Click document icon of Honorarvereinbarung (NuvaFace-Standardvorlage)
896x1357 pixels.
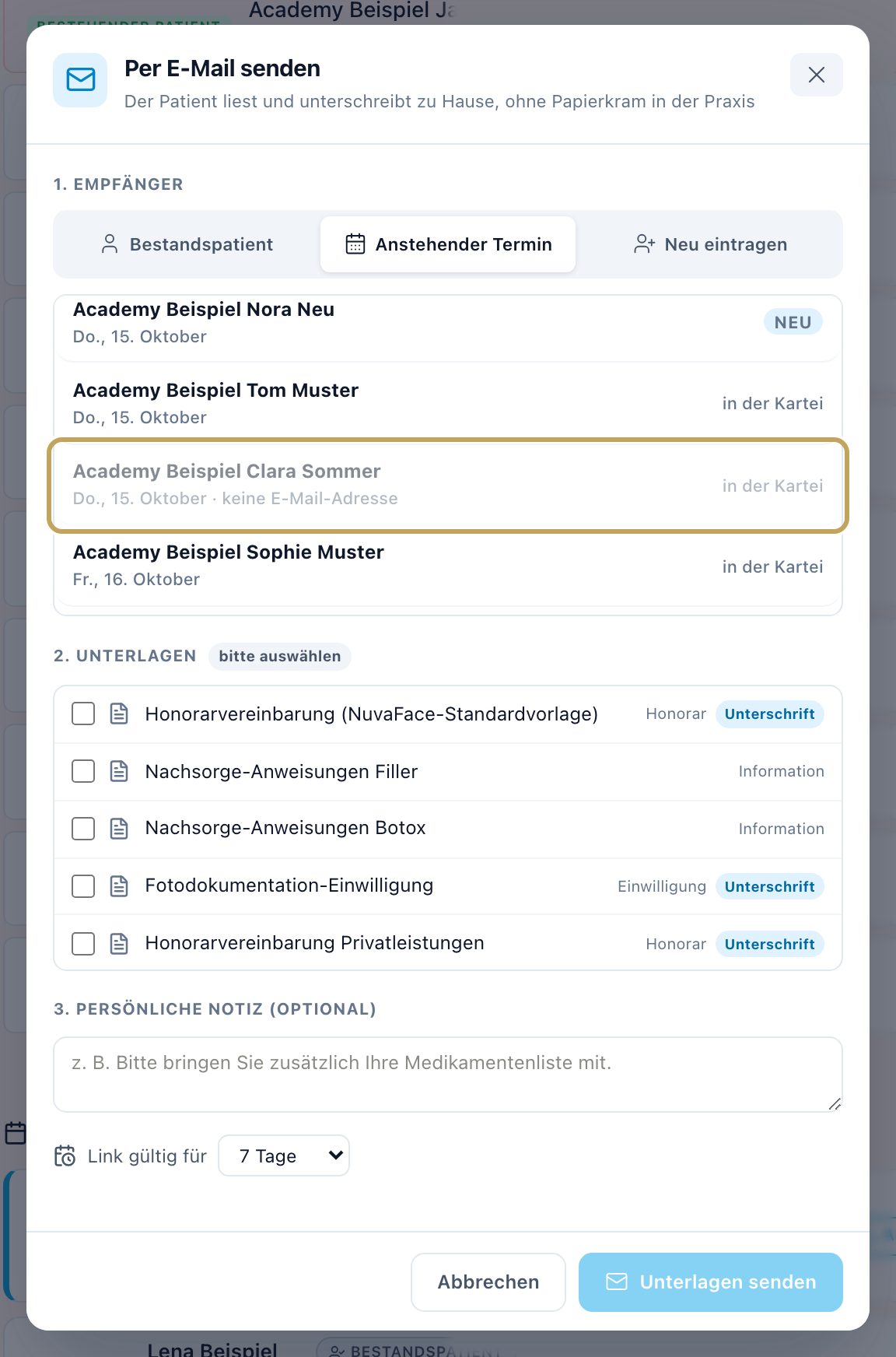click(x=119, y=714)
